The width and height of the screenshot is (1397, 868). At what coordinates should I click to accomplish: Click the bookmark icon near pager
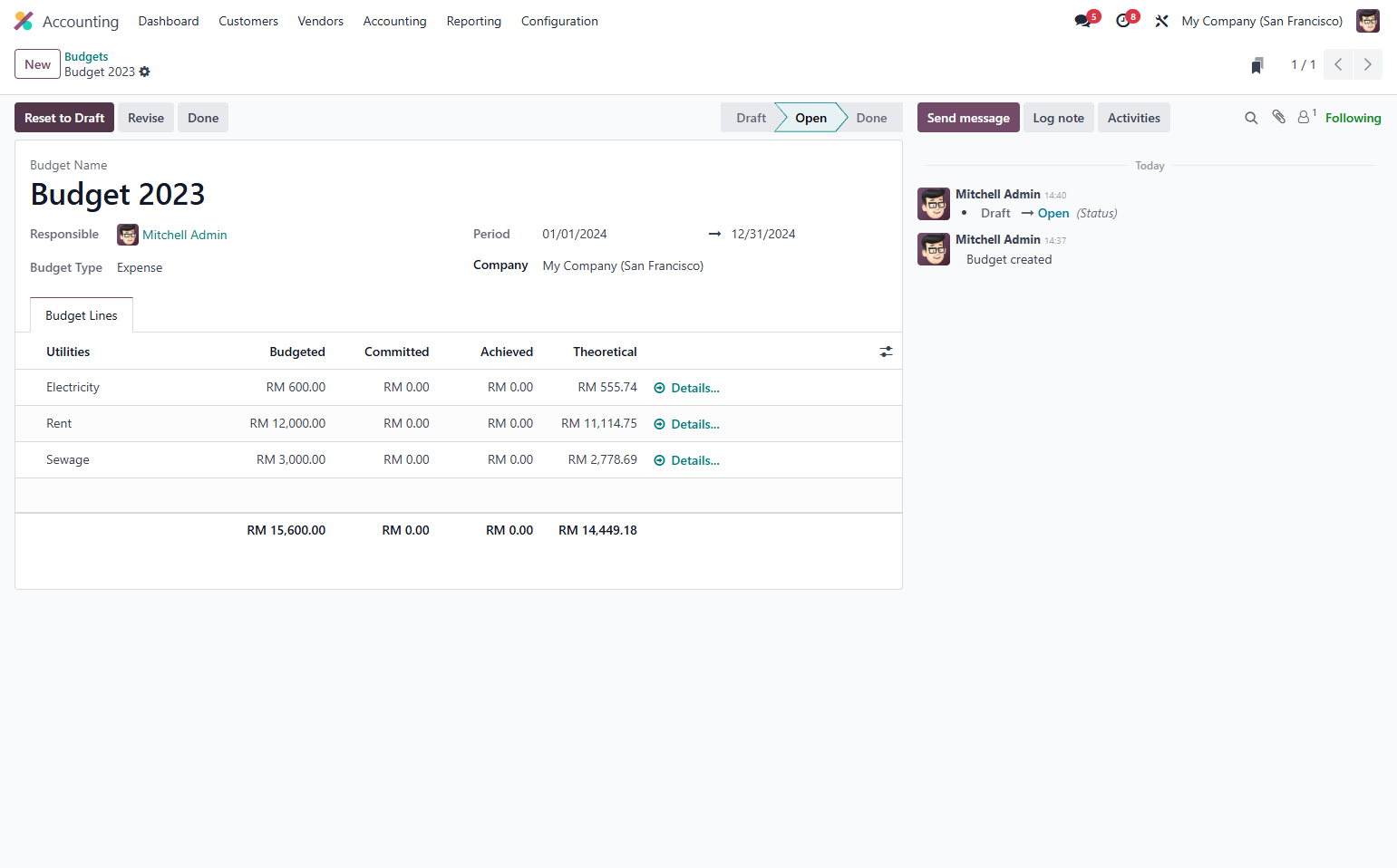(x=1257, y=65)
